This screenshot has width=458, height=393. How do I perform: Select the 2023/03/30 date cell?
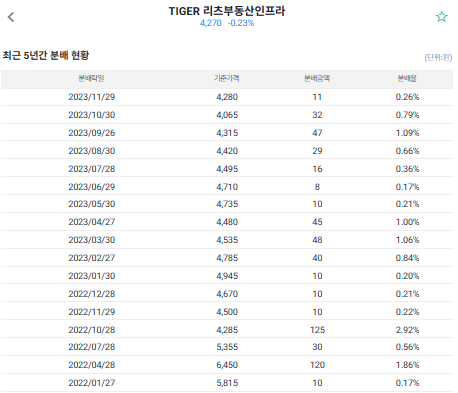coord(92,240)
